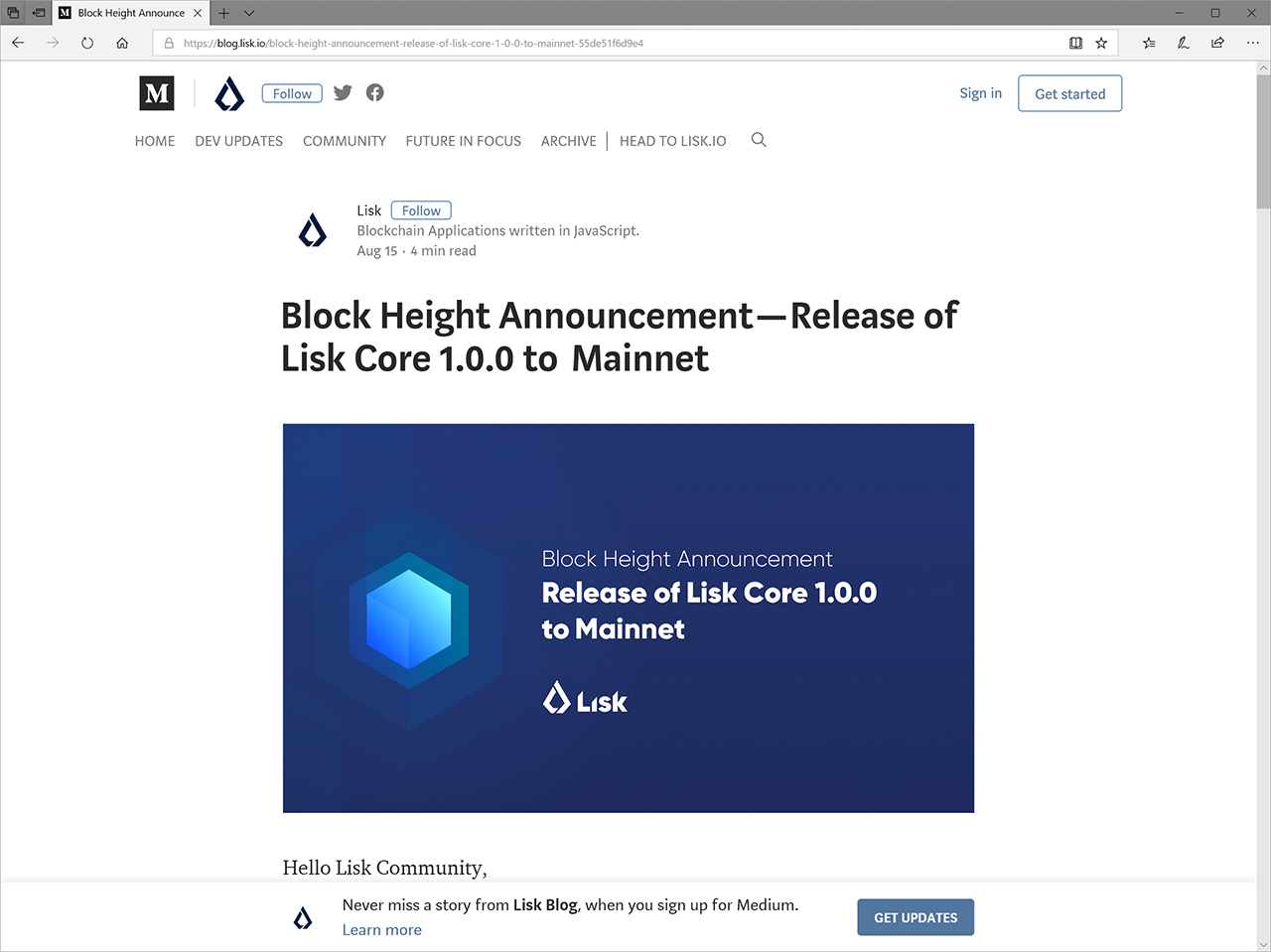
Task: Select the Lisk publication logo in the header
Action: [229, 92]
